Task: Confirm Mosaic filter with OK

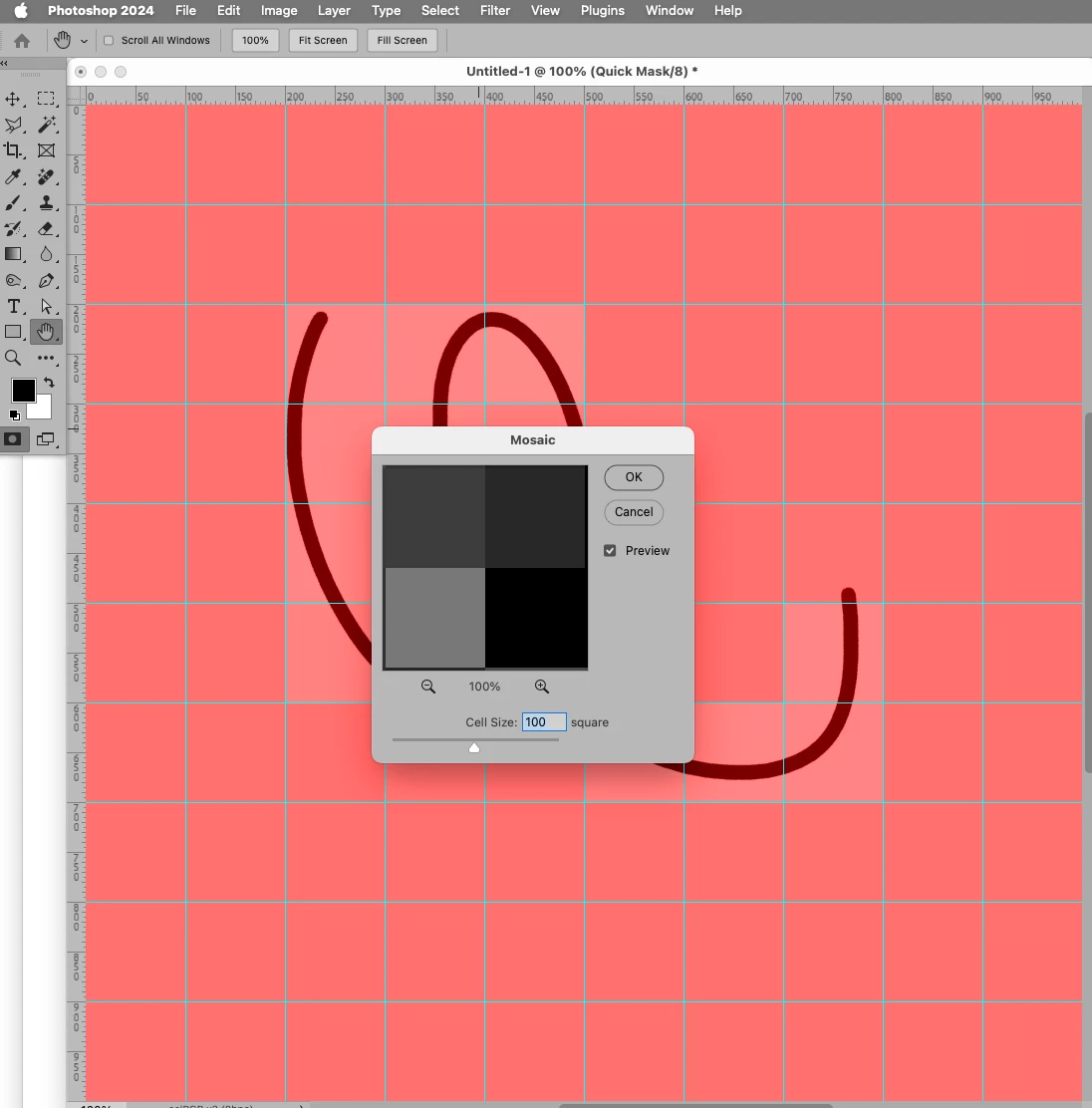Action: click(x=634, y=477)
